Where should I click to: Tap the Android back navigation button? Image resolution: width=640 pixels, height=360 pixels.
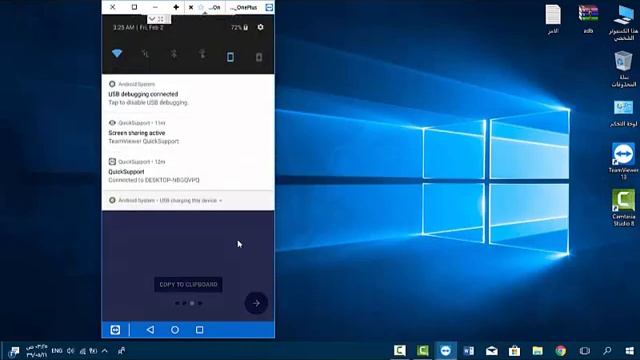pyautogui.click(x=150, y=329)
